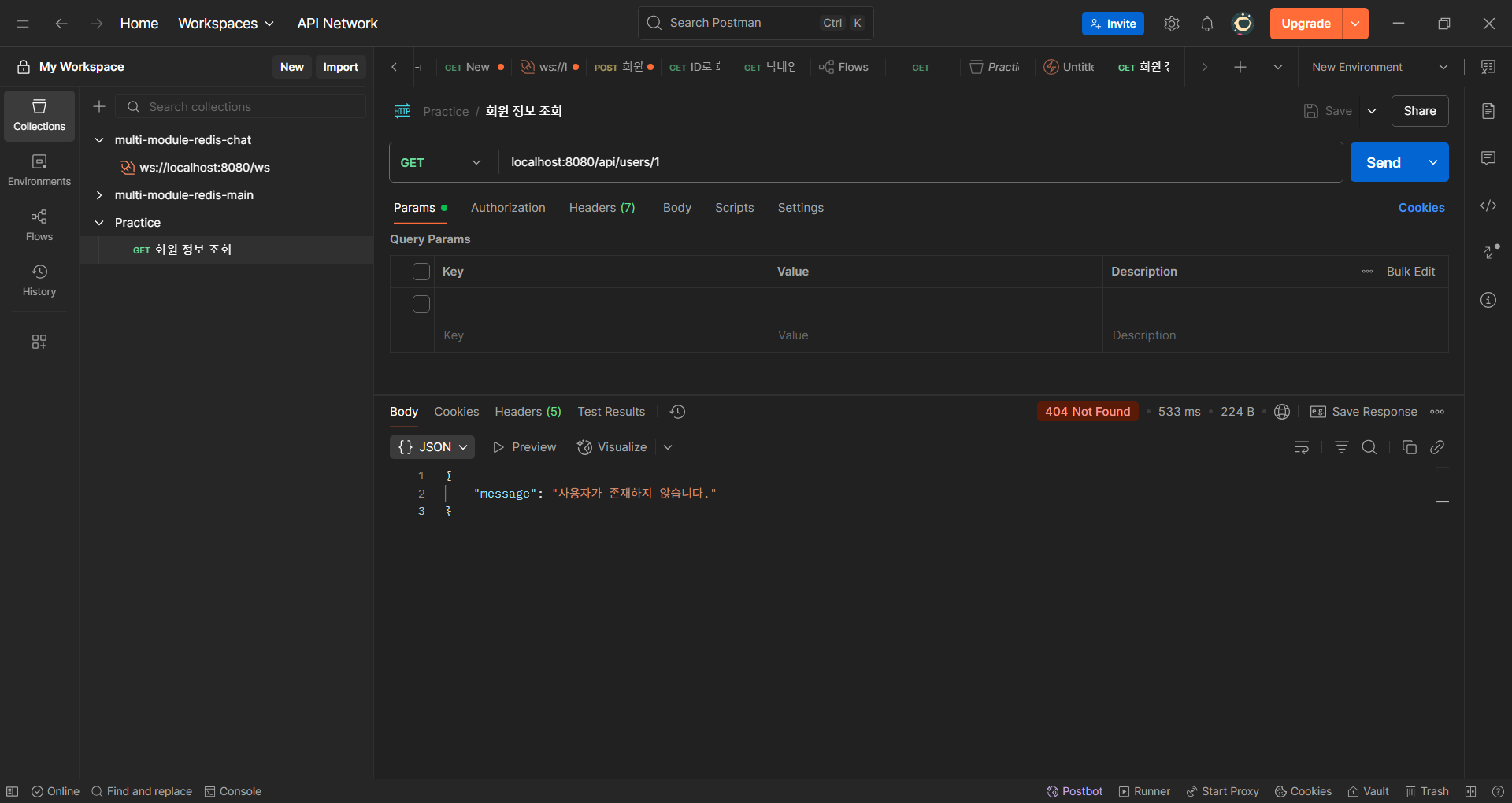
Task: Focus the Search collections field
Action: click(x=241, y=106)
